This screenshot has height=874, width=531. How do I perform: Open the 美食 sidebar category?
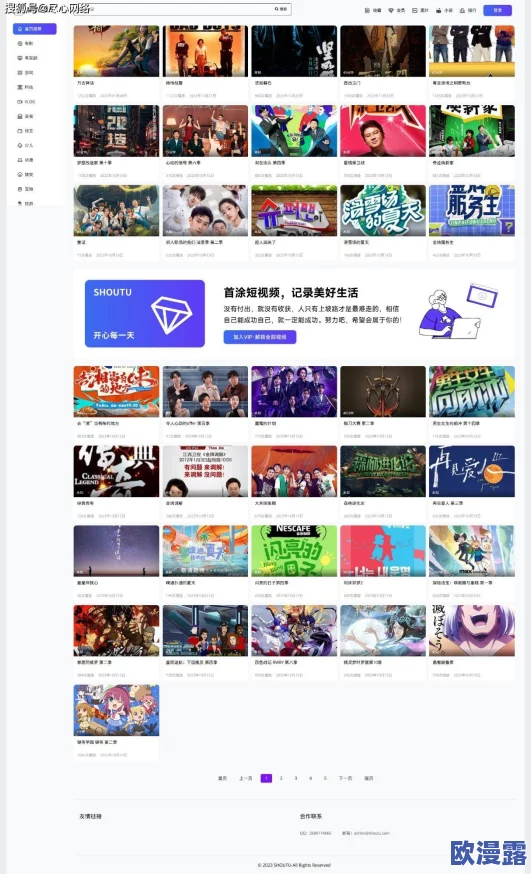coord(26,116)
